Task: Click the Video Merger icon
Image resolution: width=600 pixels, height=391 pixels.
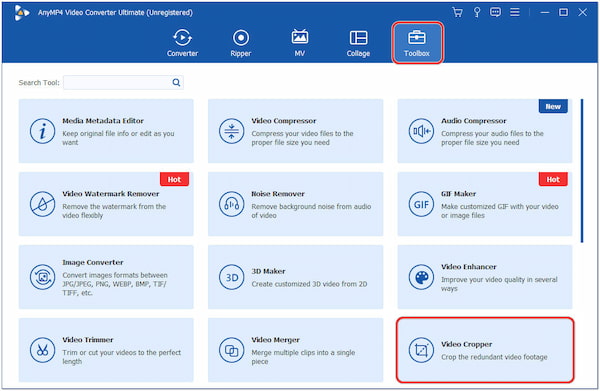Action: click(232, 350)
